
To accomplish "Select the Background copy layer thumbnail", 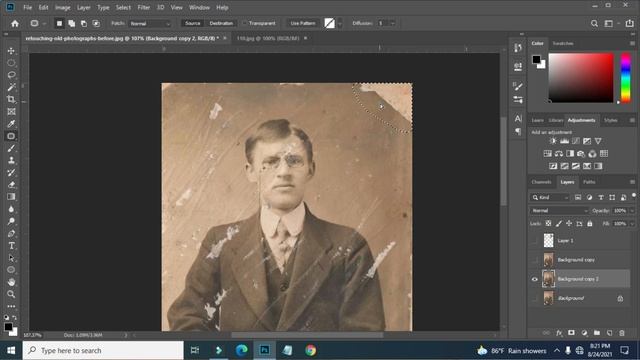I will click(x=548, y=260).
